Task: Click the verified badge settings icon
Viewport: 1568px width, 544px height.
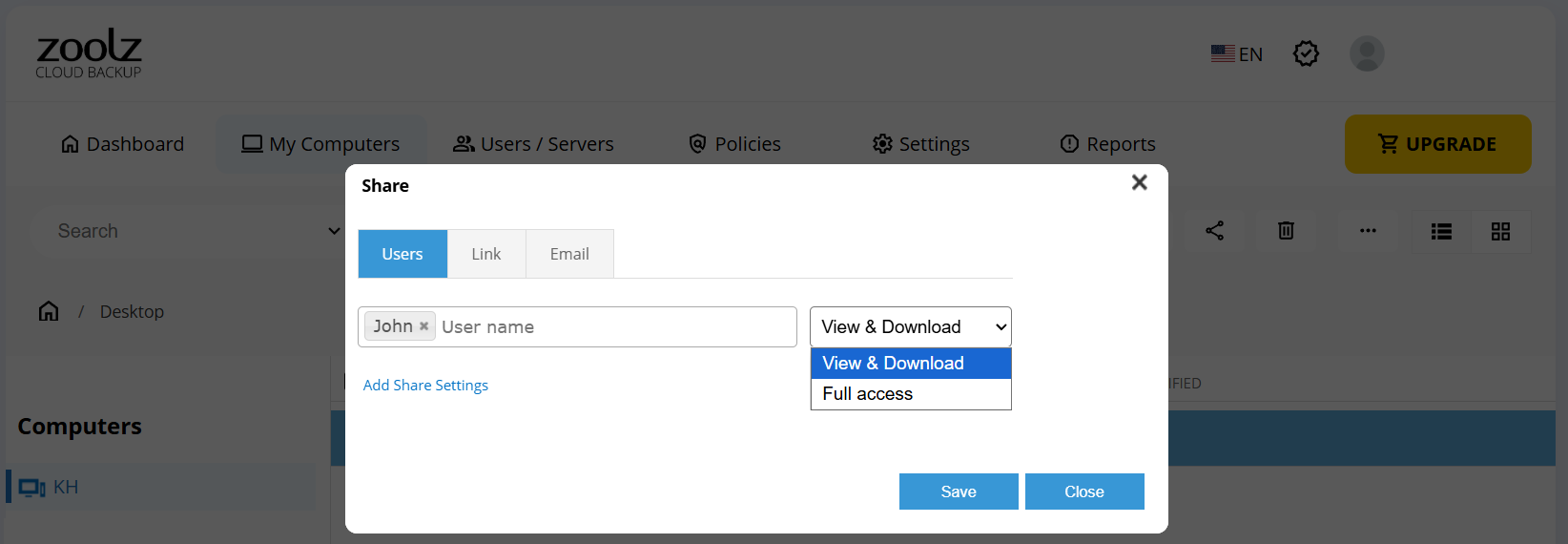Action: pyautogui.click(x=1306, y=53)
